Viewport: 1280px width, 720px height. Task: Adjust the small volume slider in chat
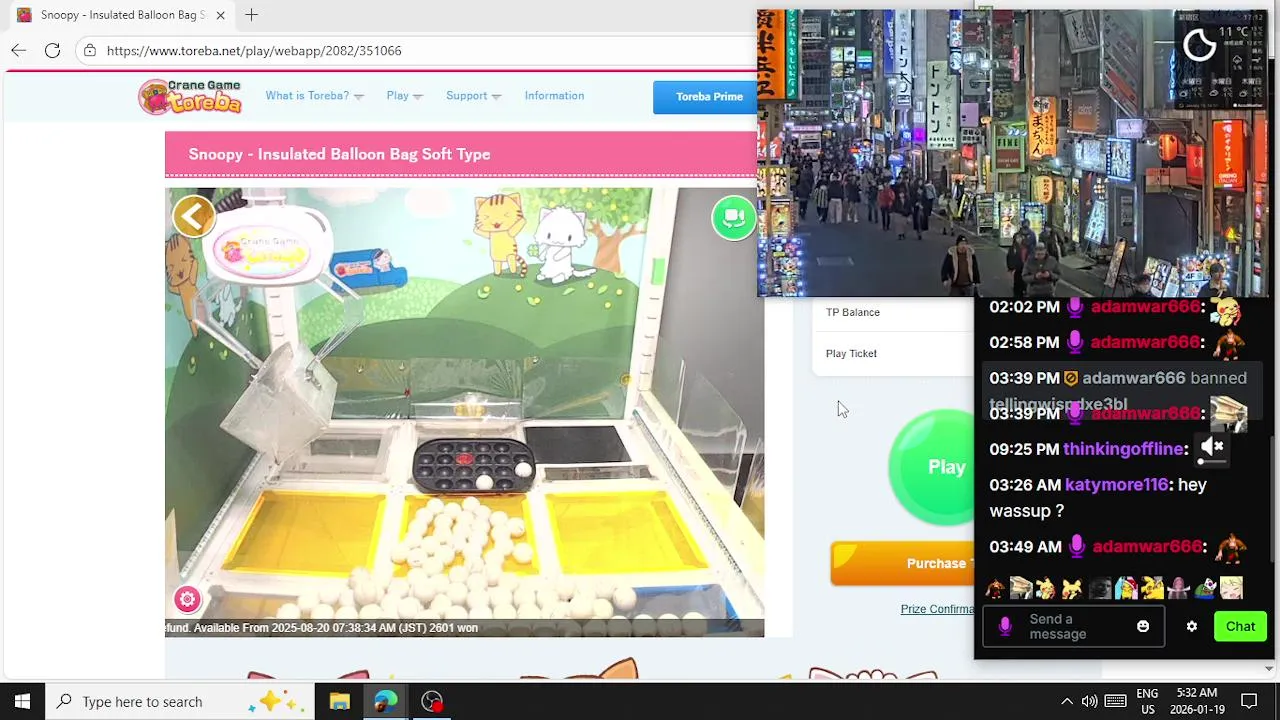click(x=1212, y=461)
